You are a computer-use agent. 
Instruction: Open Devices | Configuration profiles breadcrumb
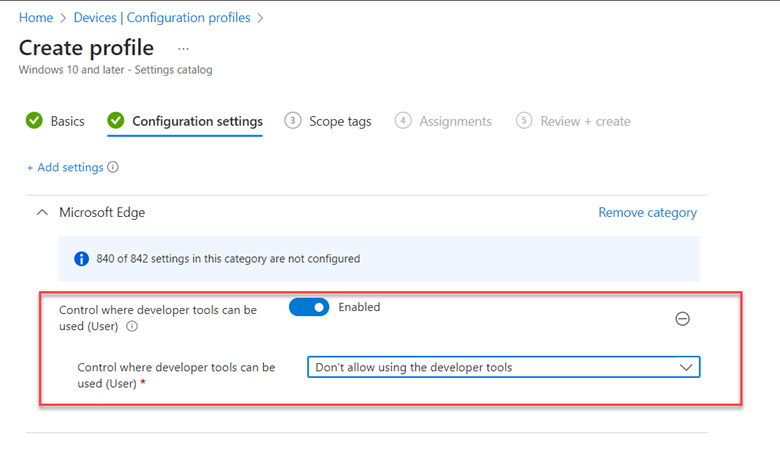click(x=162, y=17)
